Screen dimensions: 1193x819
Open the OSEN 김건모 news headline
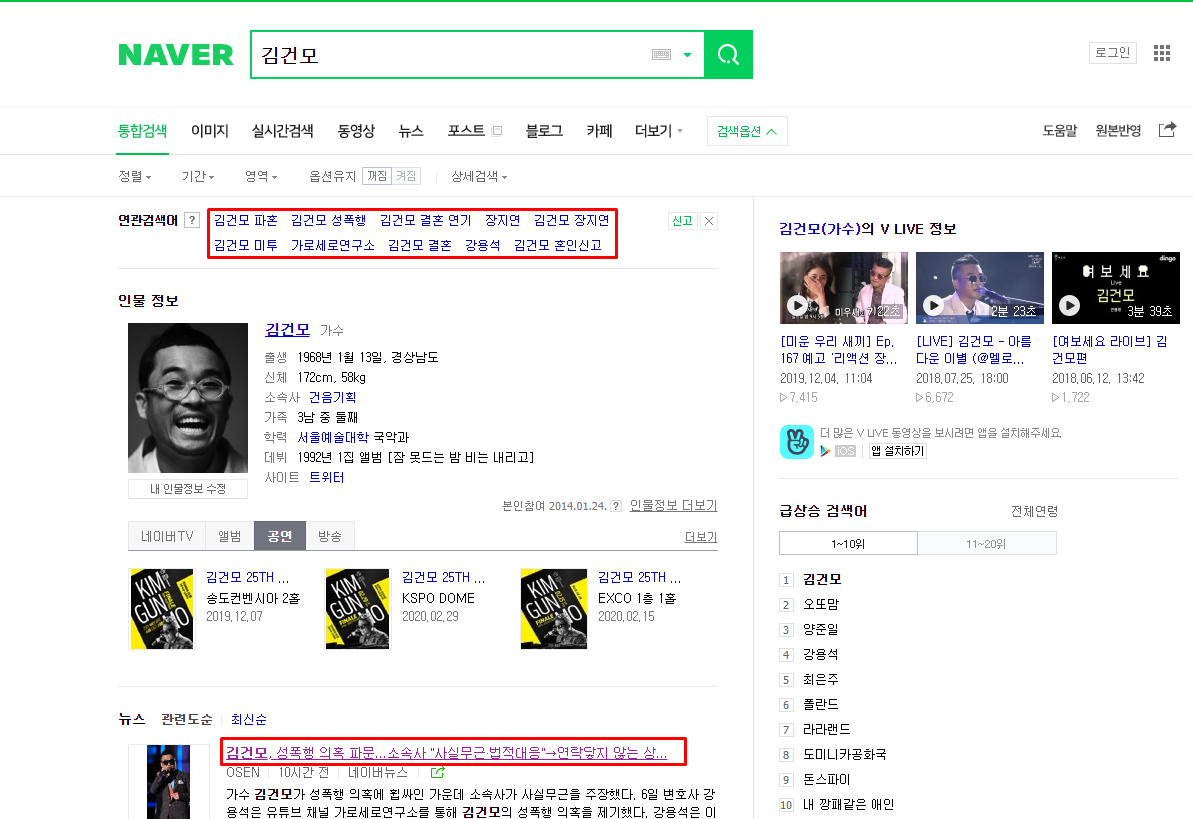coord(447,752)
